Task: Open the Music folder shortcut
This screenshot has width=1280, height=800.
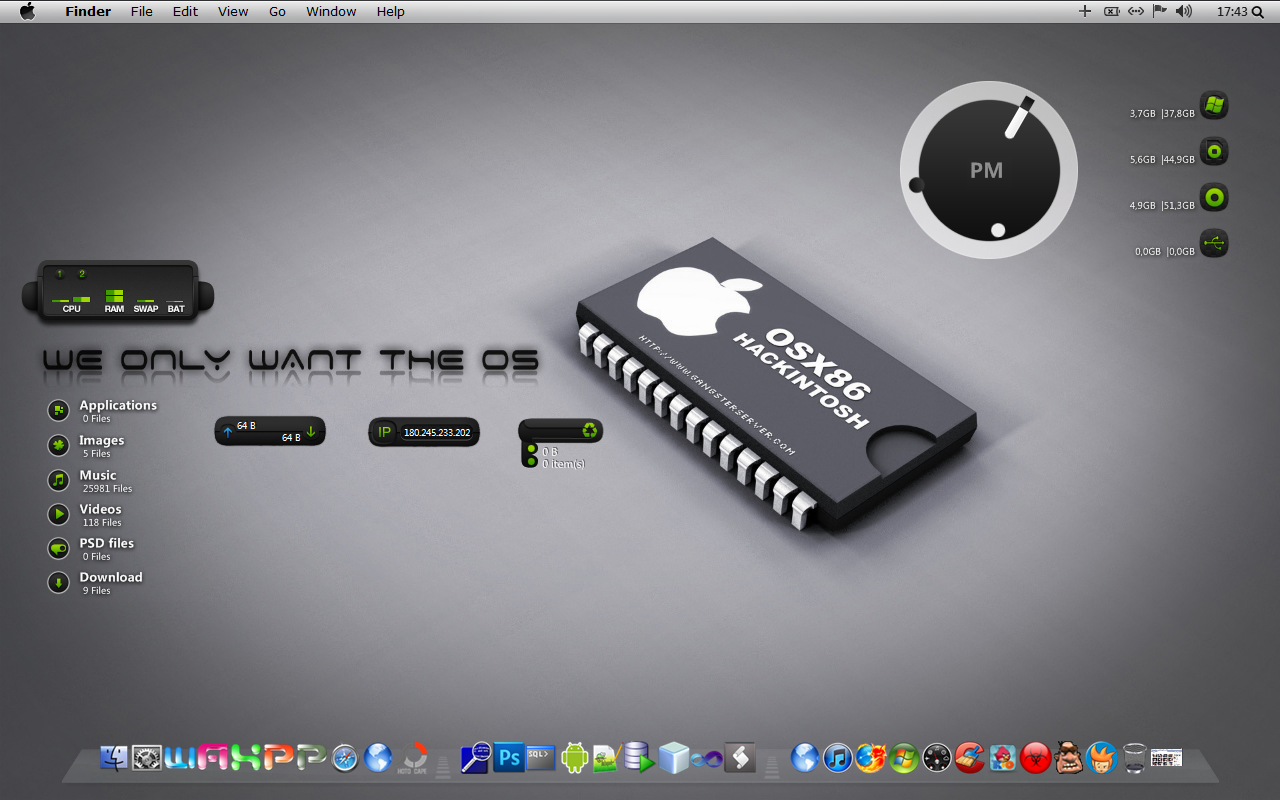Action: [90, 480]
